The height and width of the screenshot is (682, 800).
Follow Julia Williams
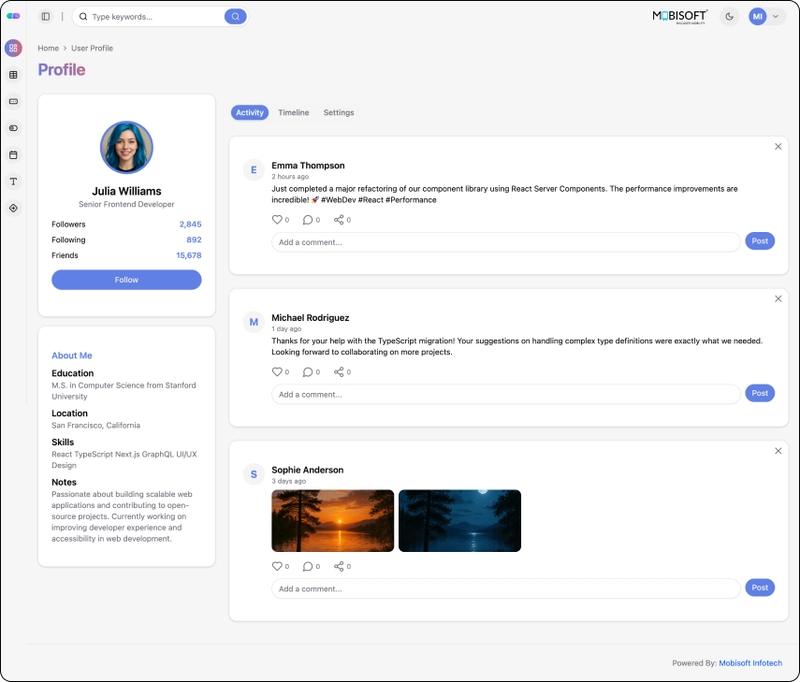pyautogui.click(x=127, y=280)
